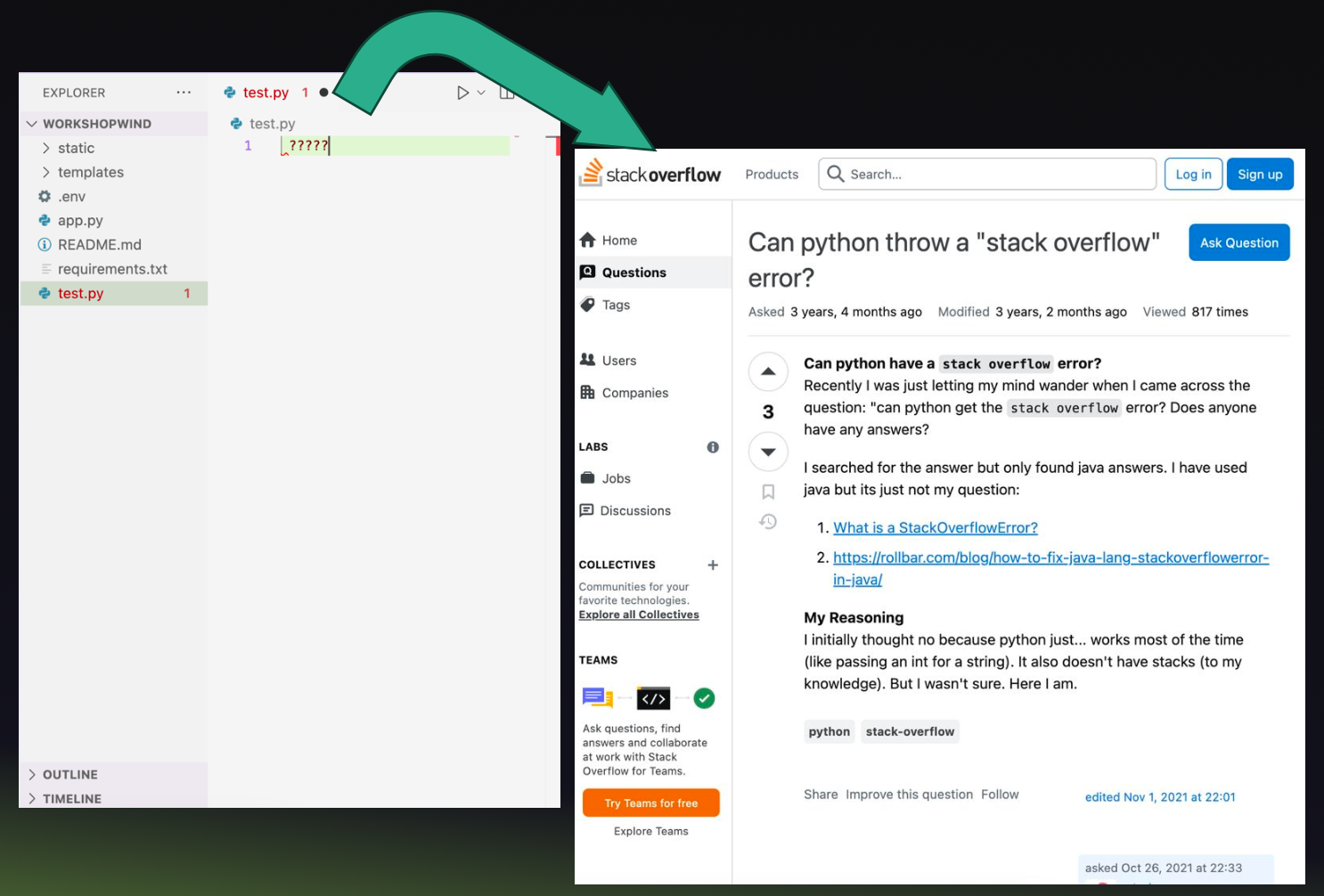Screen dimensions: 1324x896
Task: Click Try Teams for free button
Action: pyautogui.click(x=651, y=802)
